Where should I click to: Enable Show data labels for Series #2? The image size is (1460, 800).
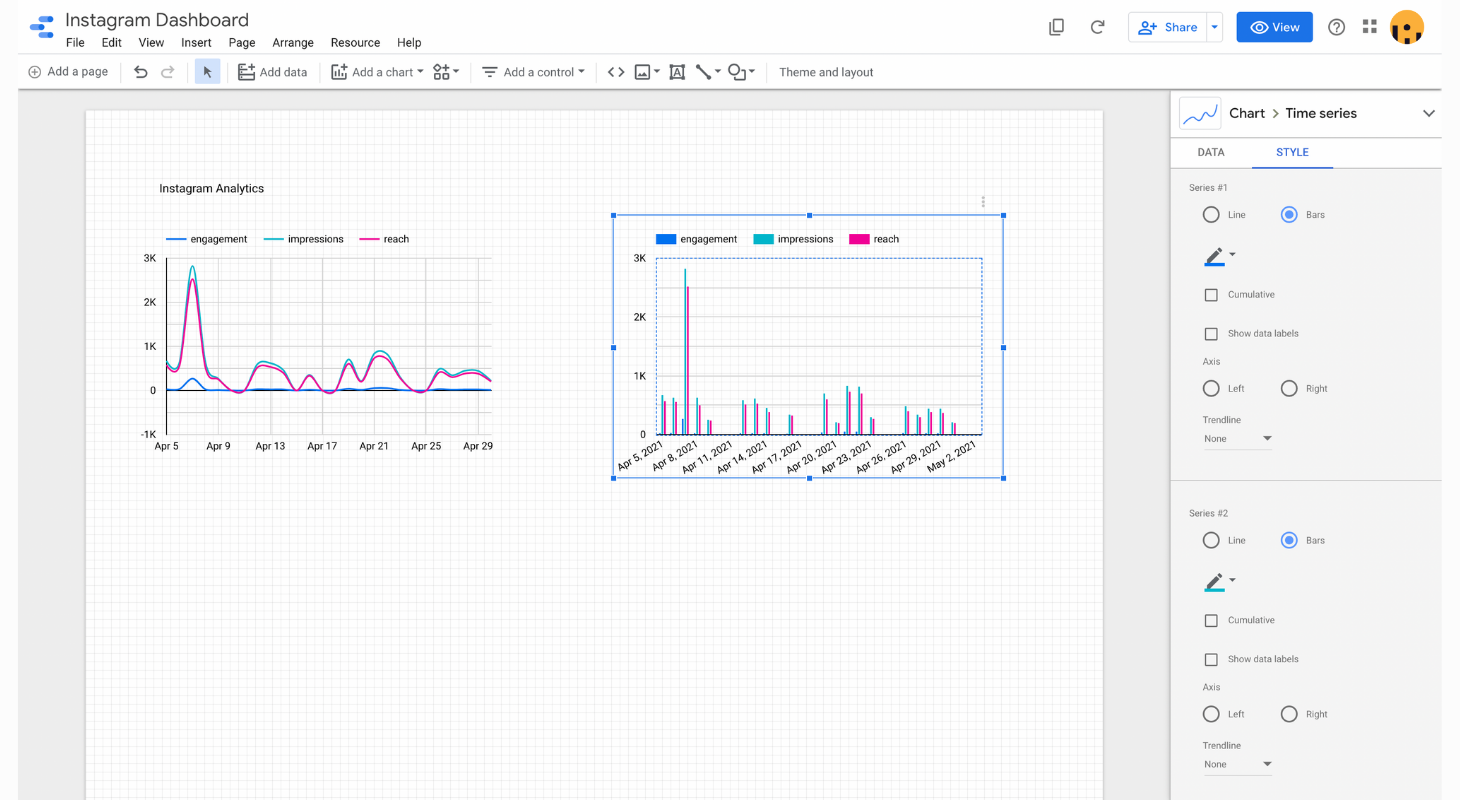coord(1211,660)
